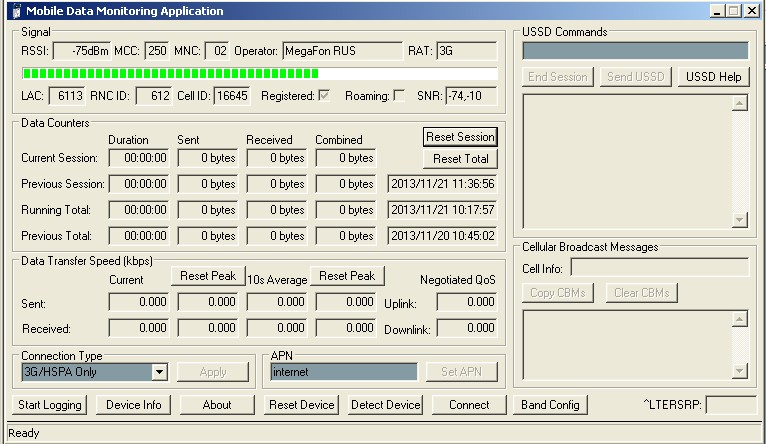The width and height of the screenshot is (766, 444).
Task: Click the Cell Info field
Action: tap(660, 268)
